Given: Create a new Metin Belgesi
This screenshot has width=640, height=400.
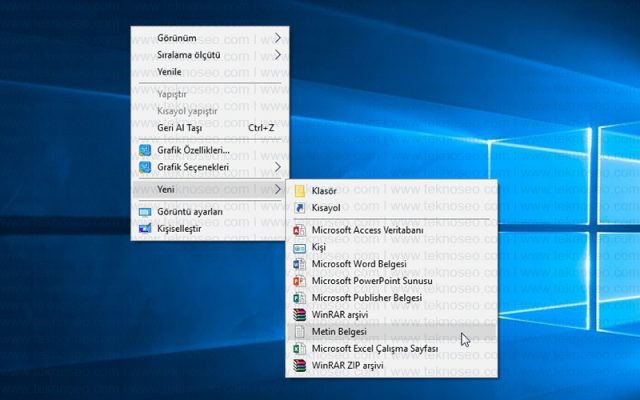Looking at the screenshot, I should (x=391, y=331).
